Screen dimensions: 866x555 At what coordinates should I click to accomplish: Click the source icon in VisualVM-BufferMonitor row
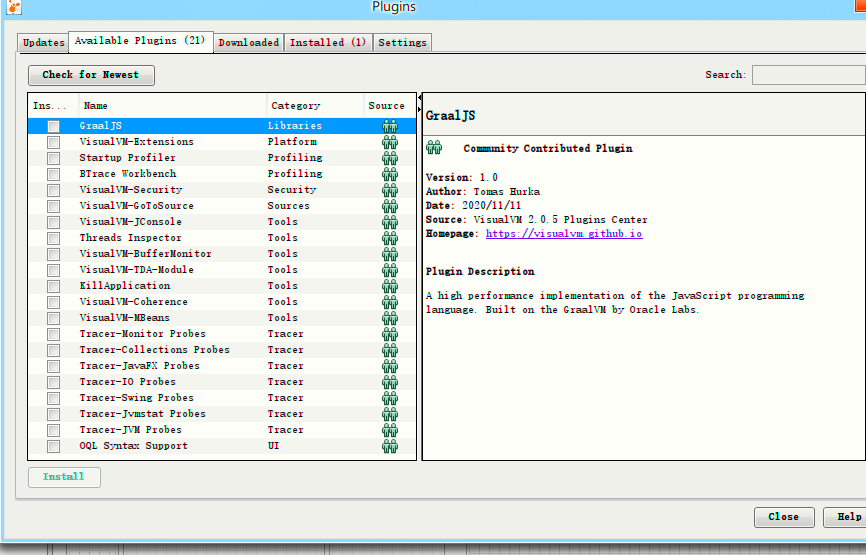click(x=390, y=254)
